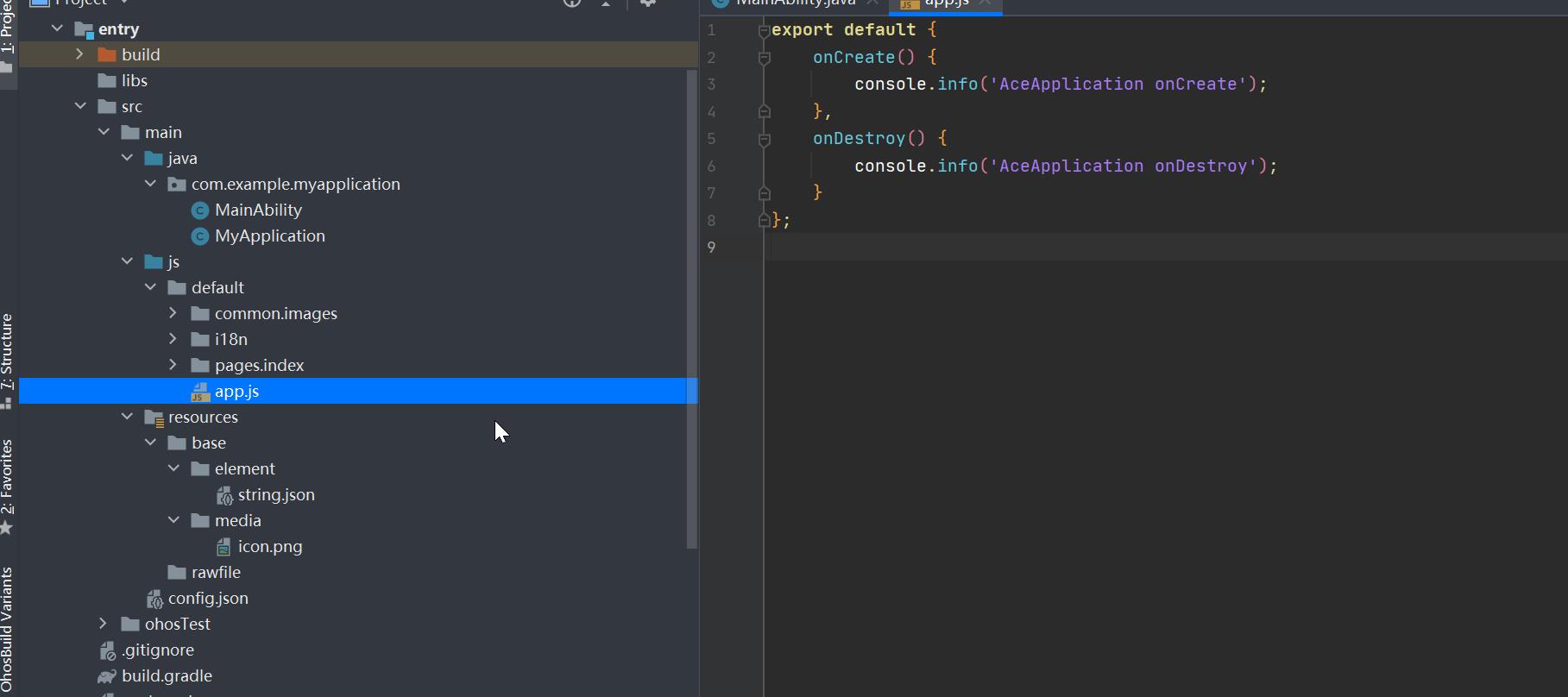Screen dimensions: 1568x697
Task: Click the fold end marker on line 8
Action: (764, 221)
